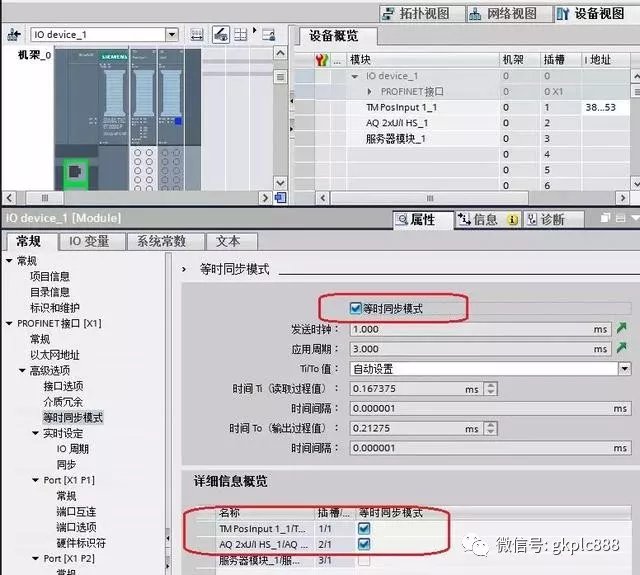Screen dimensions: 640x575
Task: Click the topology icon on 拓扑视图 tab
Action: [x=390, y=13]
